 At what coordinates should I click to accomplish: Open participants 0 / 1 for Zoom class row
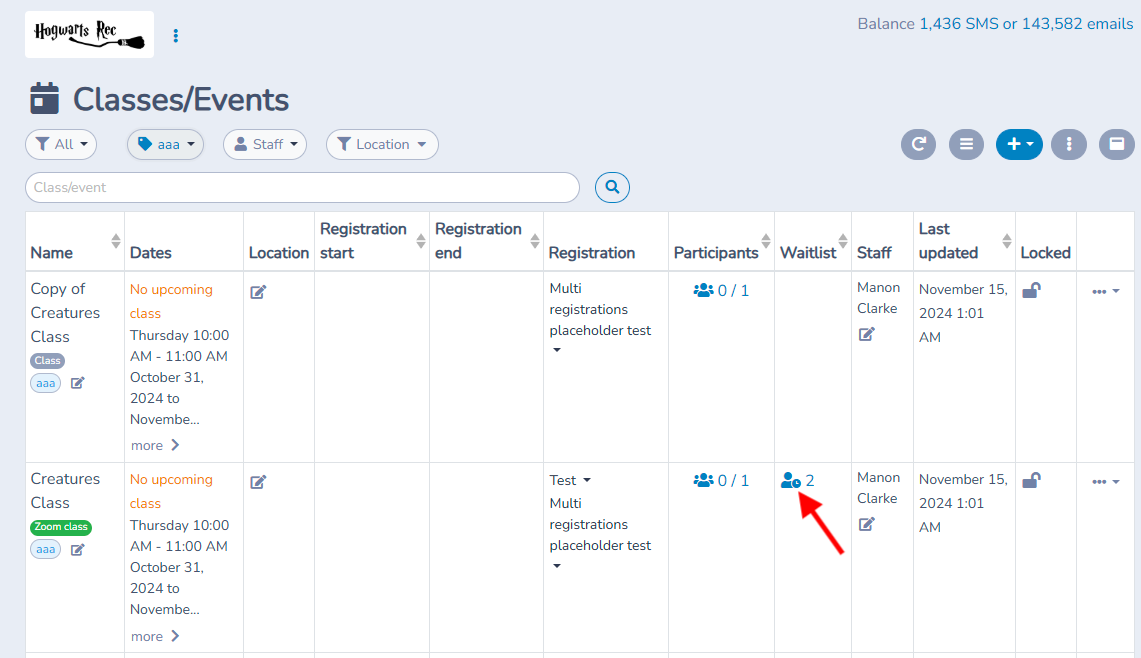721,480
